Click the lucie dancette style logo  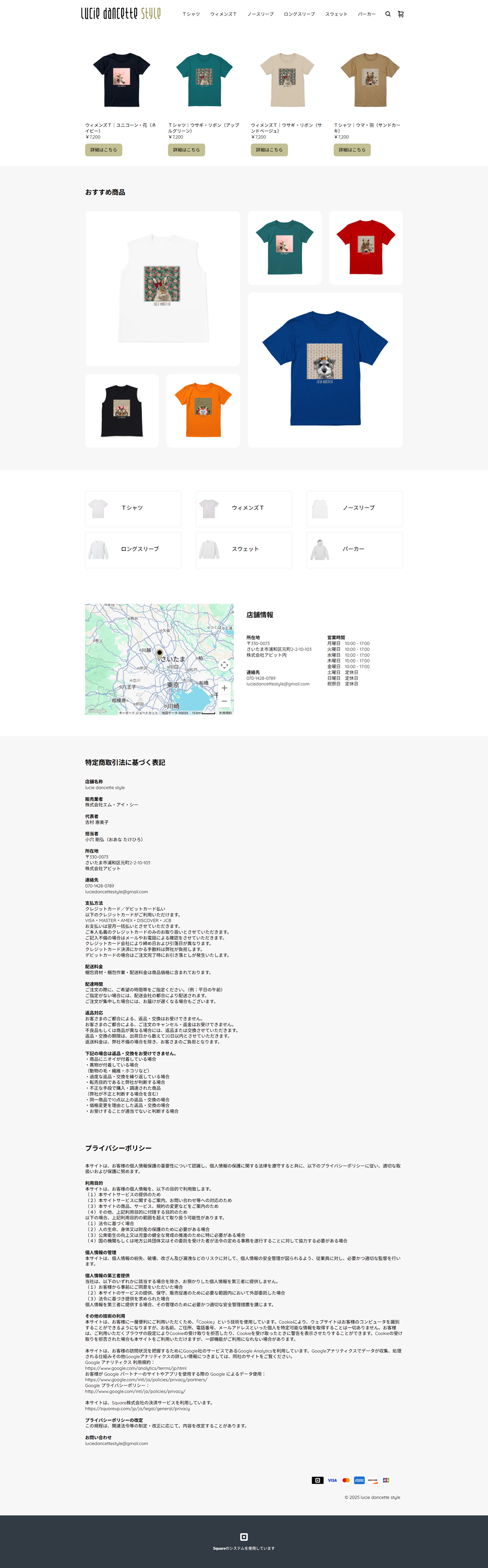(x=121, y=13)
